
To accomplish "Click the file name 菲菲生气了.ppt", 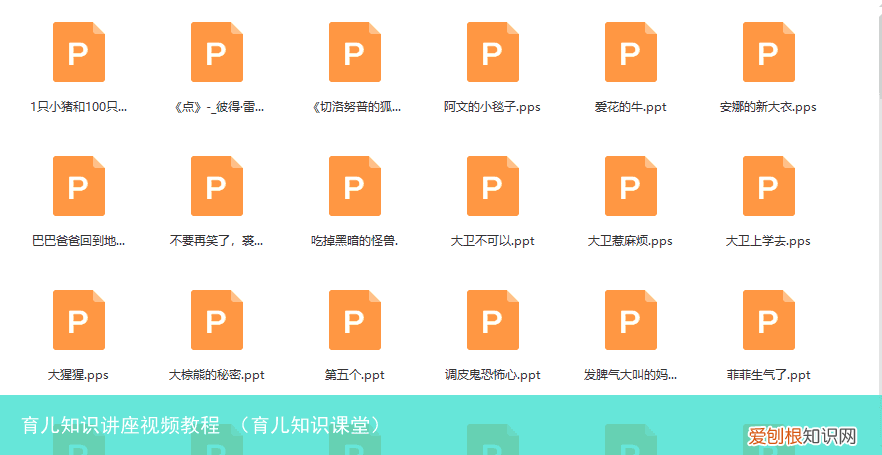I will pyautogui.click(x=768, y=375).
